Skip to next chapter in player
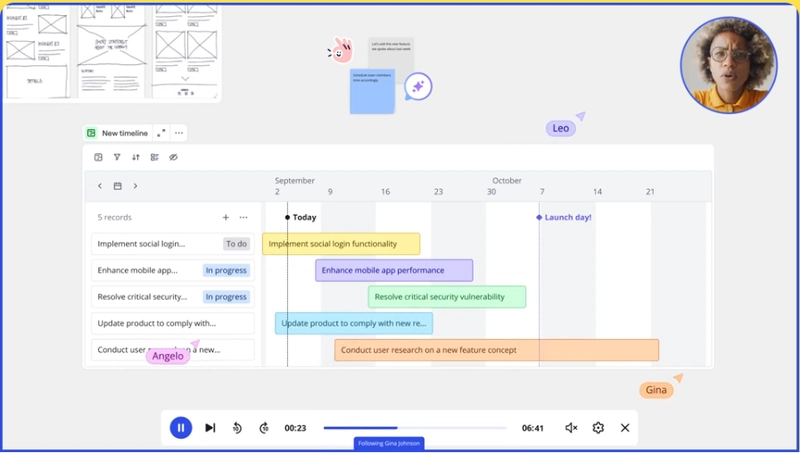The height and width of the screenshot is (453, 800). 210,427
